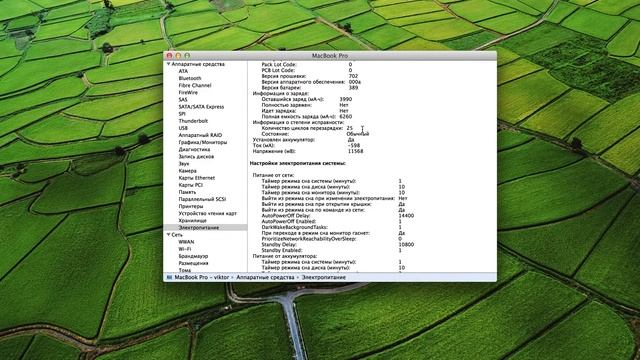
Task: Select WWAN under Сеть
Action: [186, 242]
